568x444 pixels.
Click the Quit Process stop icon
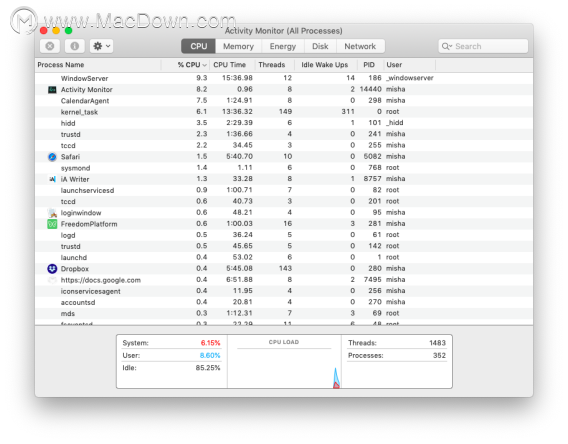point(50,46)
